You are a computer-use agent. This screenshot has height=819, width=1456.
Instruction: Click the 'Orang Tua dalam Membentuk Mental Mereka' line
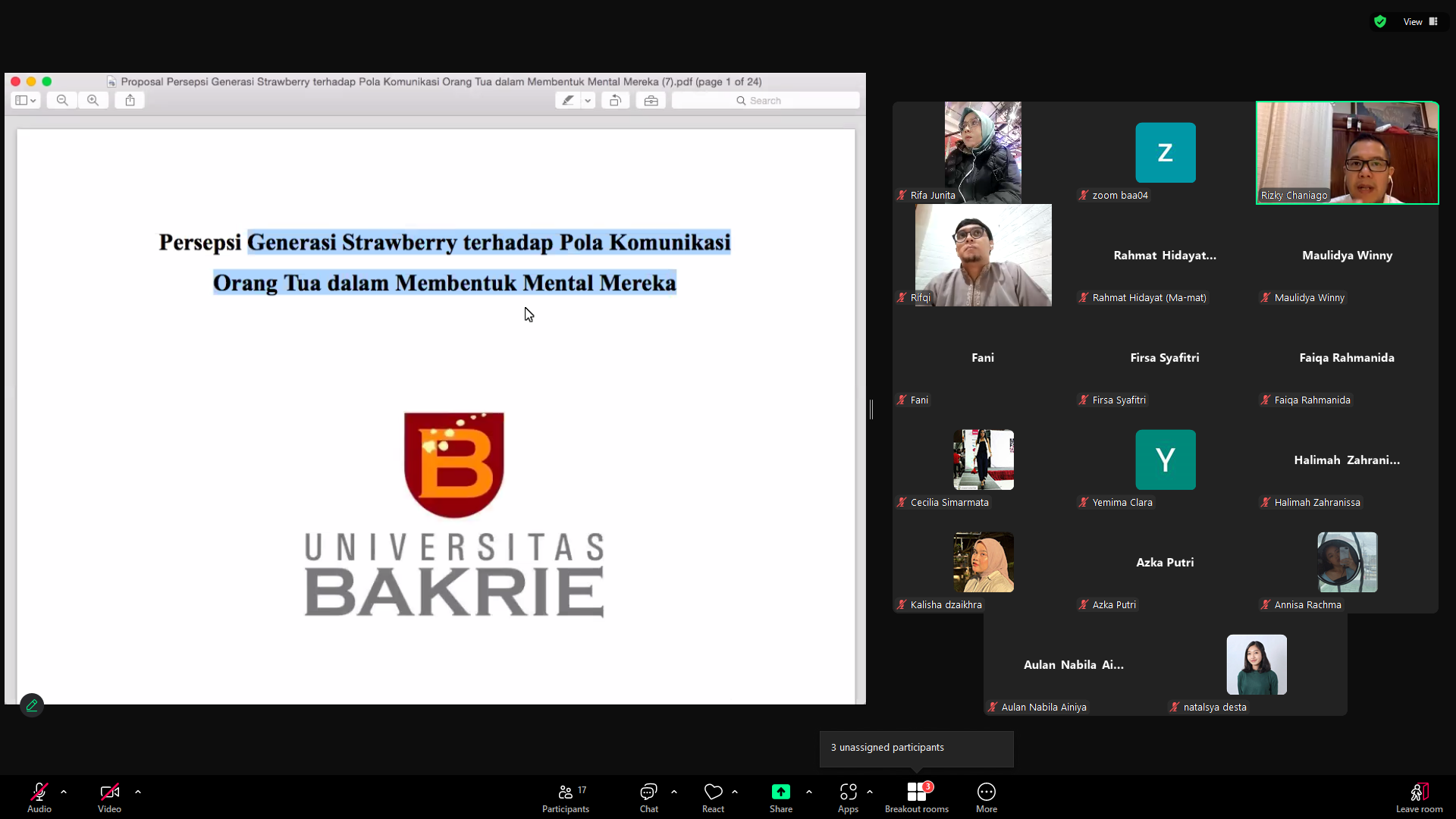(x=444, y=283)
